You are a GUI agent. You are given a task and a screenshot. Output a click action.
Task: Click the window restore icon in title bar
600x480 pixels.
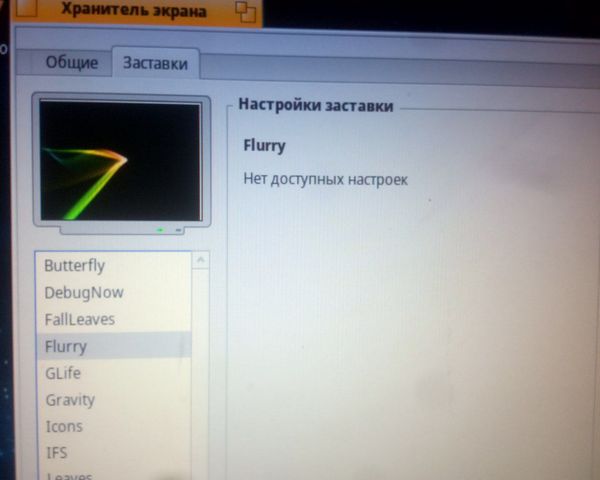(x=245, y=11)
